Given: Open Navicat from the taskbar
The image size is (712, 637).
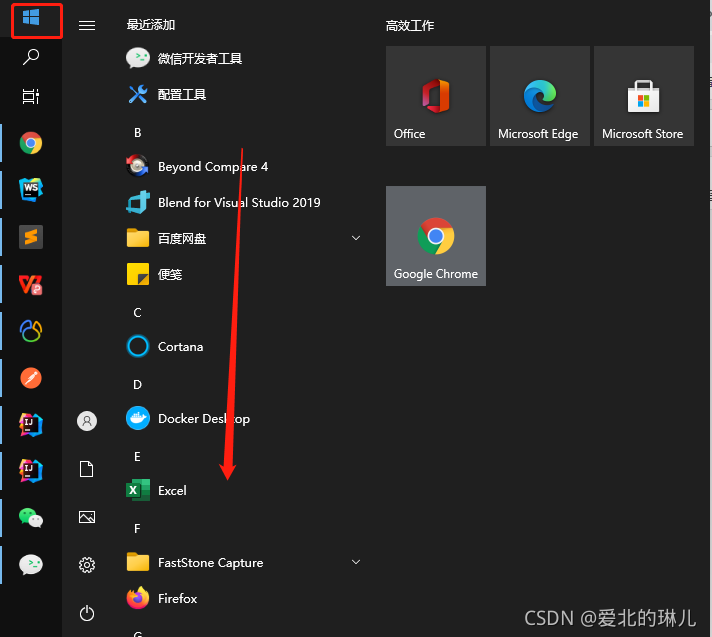Looking at the screenshot, I should (31, 331).
